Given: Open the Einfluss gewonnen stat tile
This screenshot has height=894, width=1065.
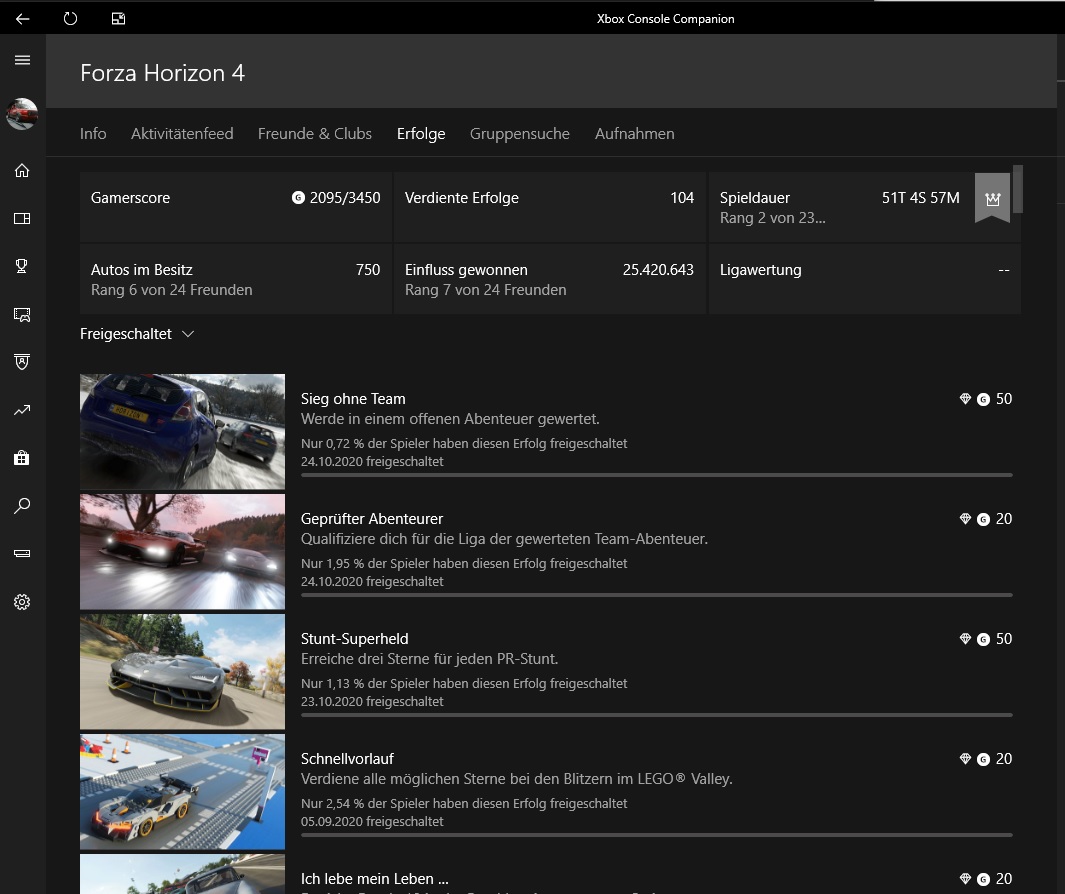Looking at the screenshot, I should (x=549, y=279).
